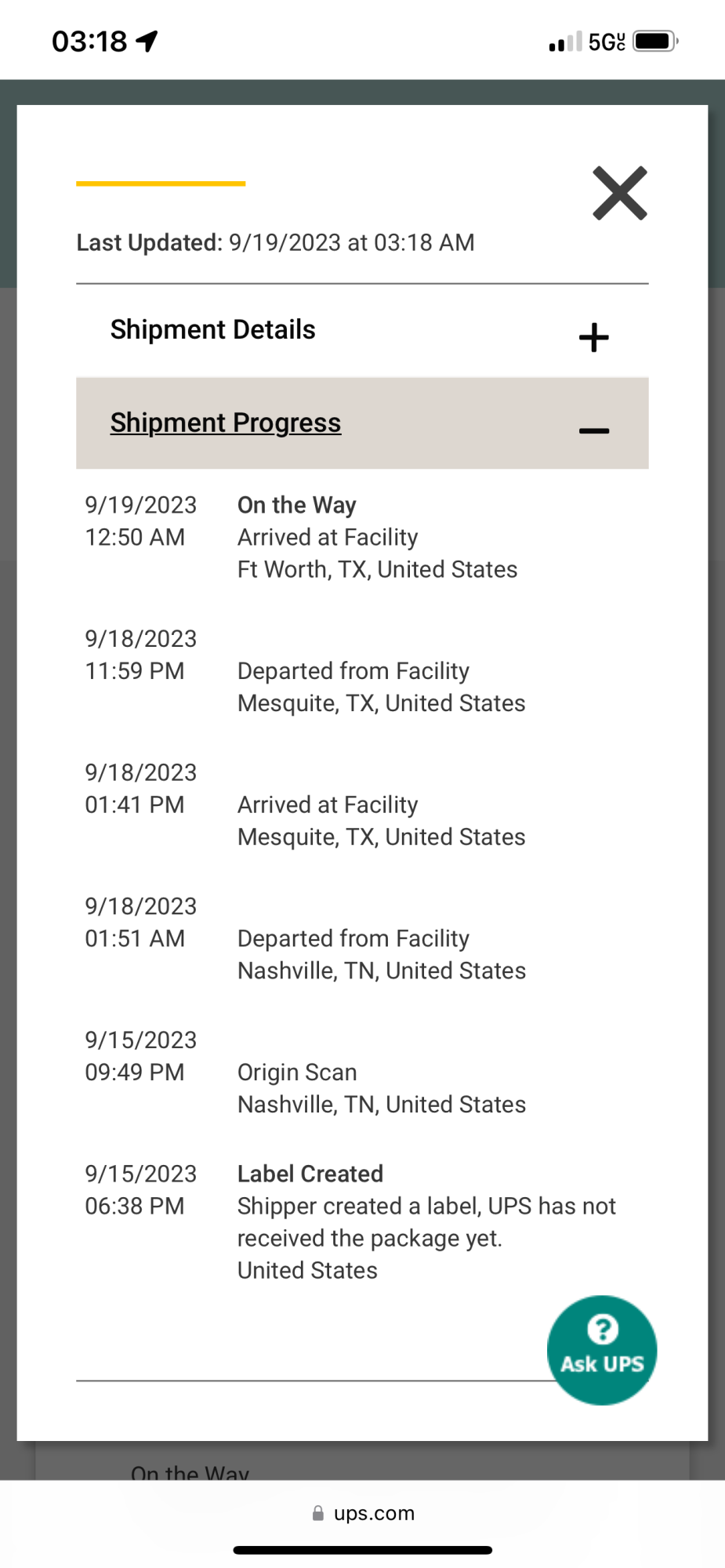Select the Shipment Details section header
Image resolution: width=725 pixels, height=1568 pixels.
(362, 330)
